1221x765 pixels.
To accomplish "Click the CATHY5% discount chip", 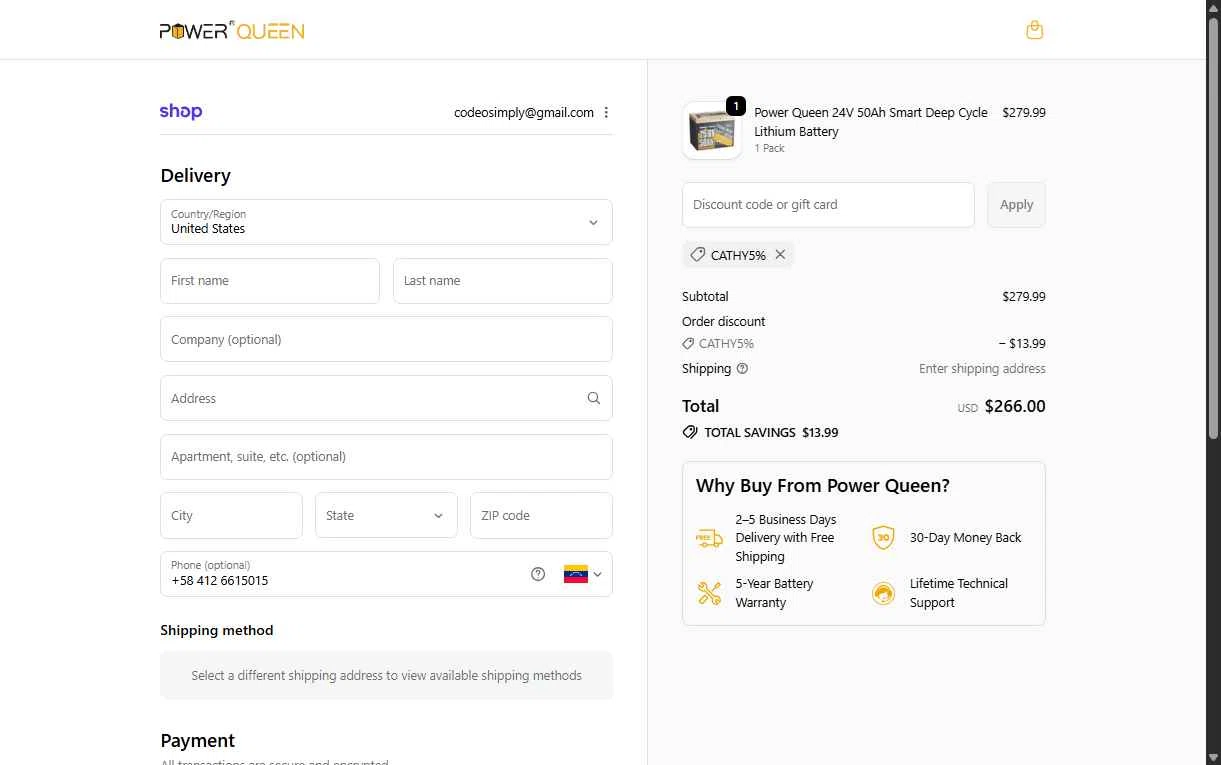I will tap(738, 255).
